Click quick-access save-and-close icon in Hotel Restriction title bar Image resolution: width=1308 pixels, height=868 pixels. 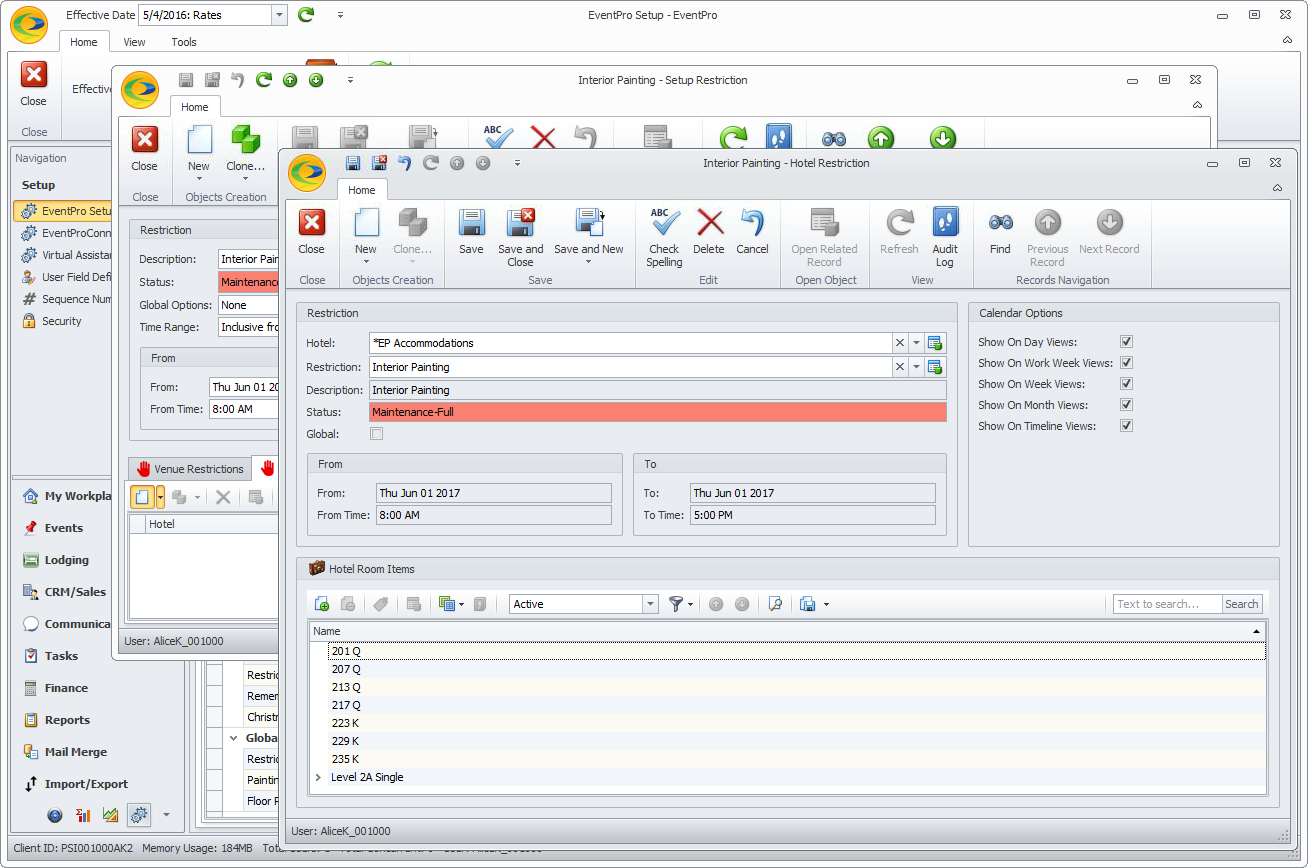coord(379,163)
